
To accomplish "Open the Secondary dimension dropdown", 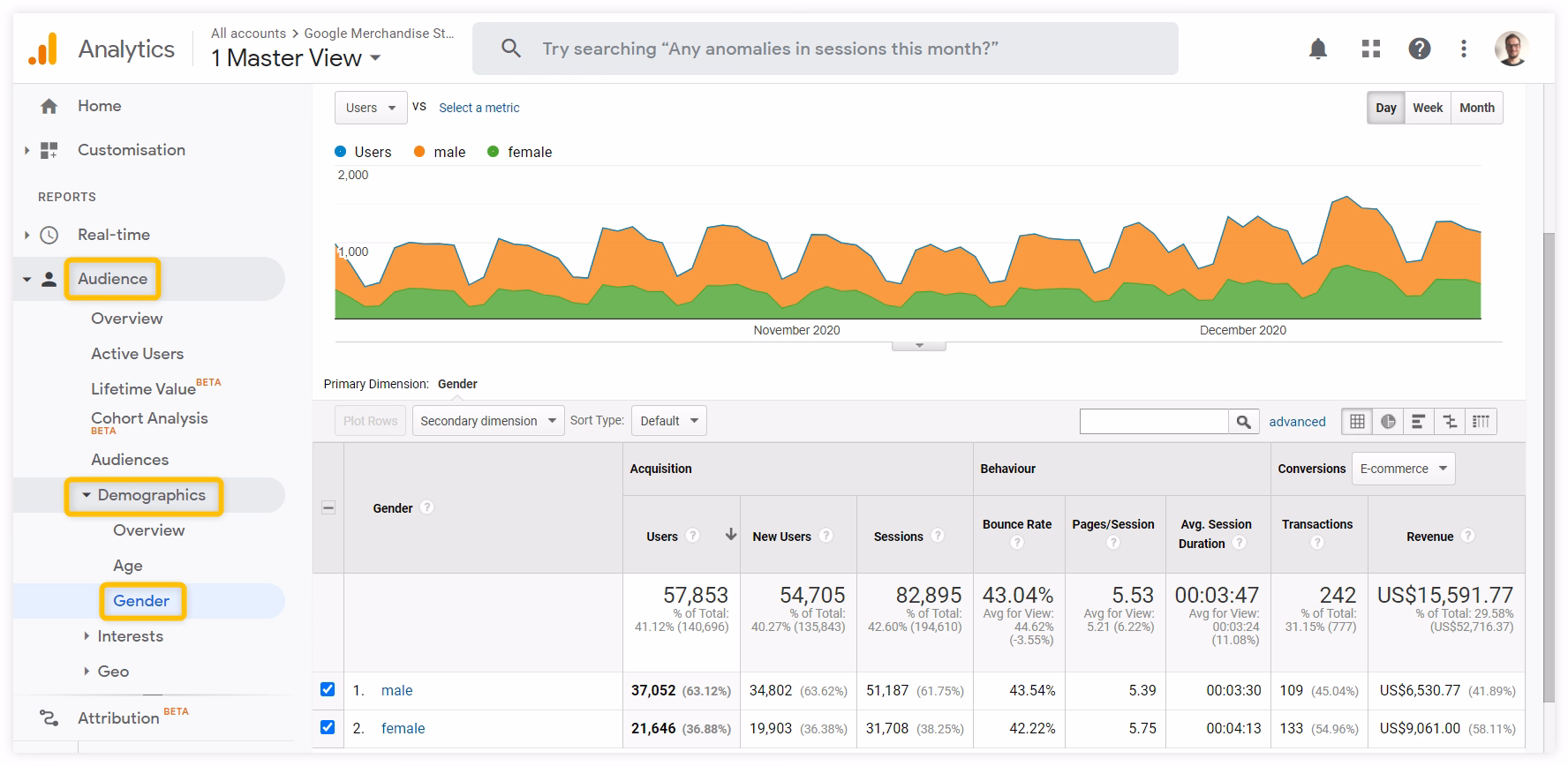I will coord(488,421).
